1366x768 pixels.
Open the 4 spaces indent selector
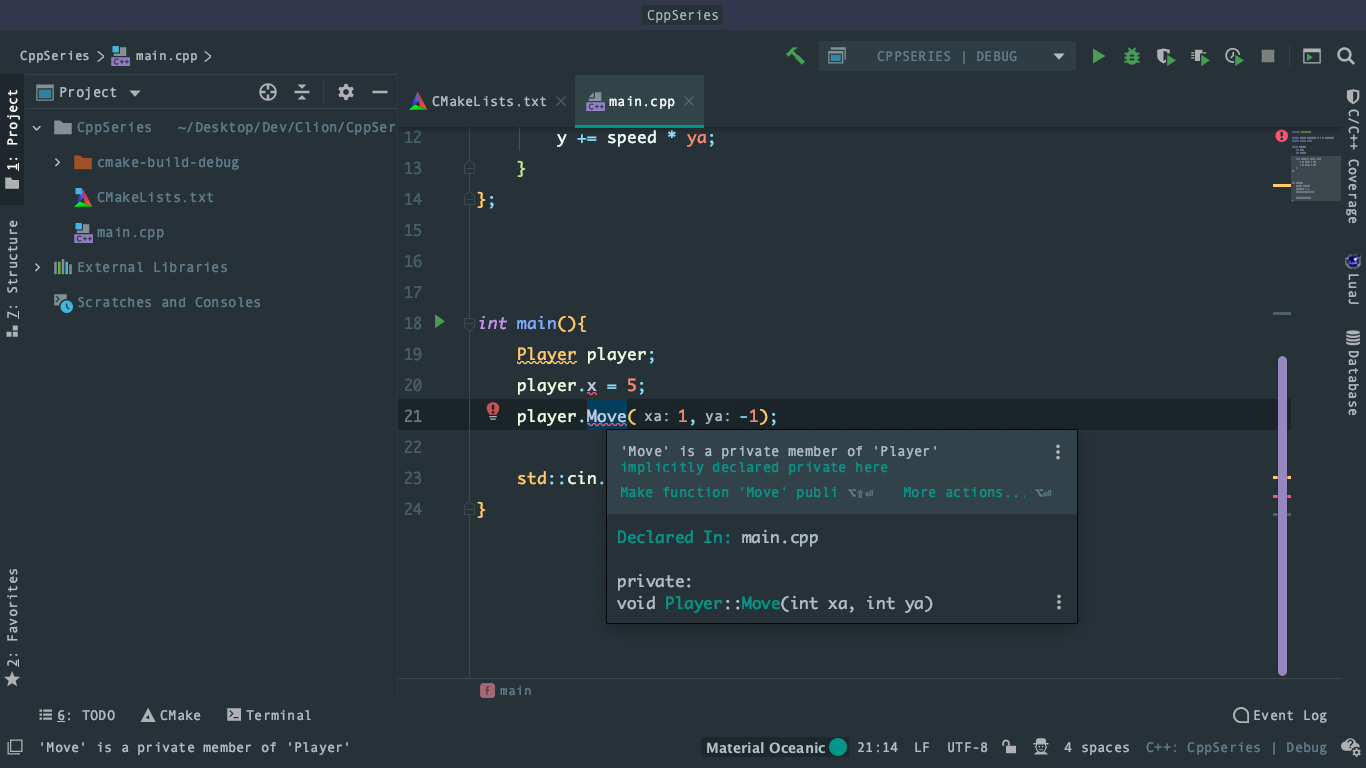(x=1096, y=747)
